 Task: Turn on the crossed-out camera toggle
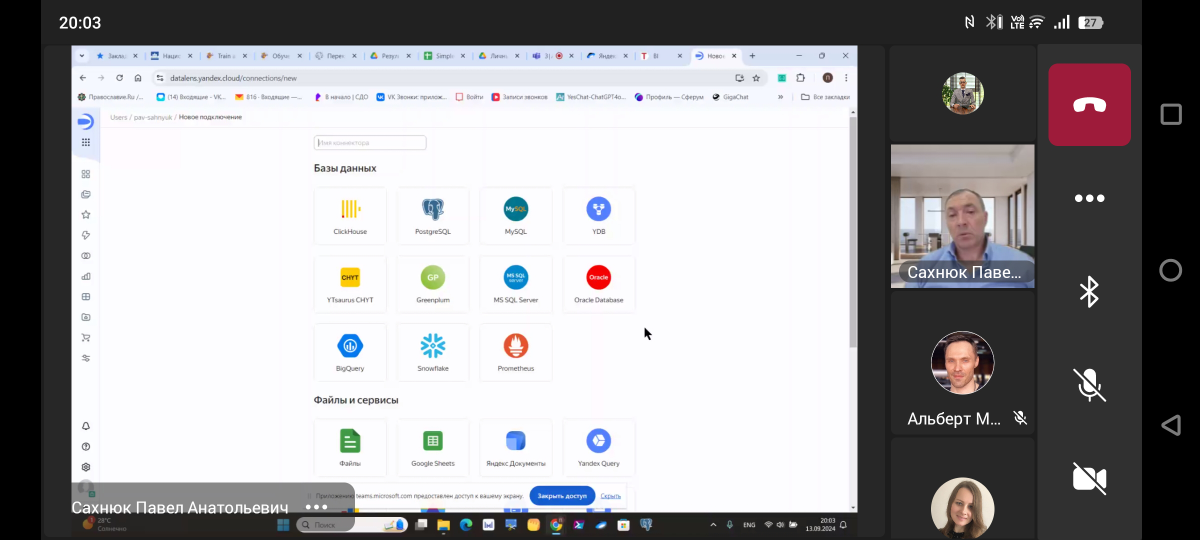1089,478
